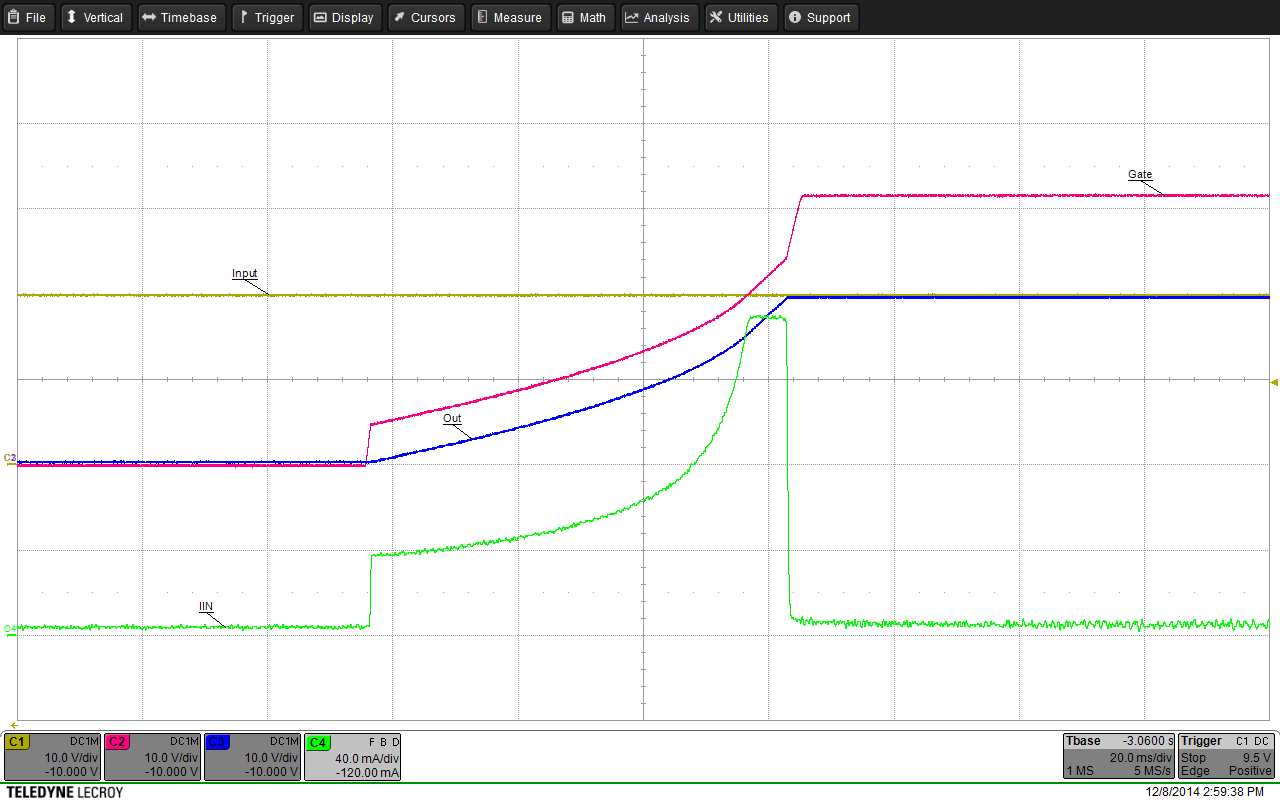1280x800 pixels.
Task: Open the File menu
Action: click(27, 17)
